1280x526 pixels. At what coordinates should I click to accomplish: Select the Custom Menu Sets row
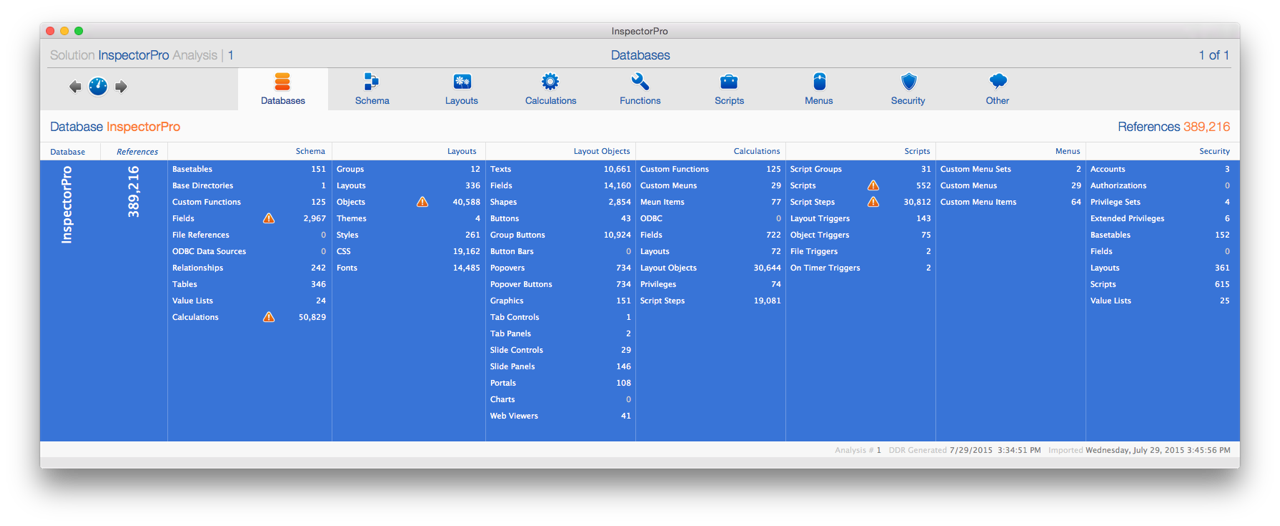coord(1010,169)
